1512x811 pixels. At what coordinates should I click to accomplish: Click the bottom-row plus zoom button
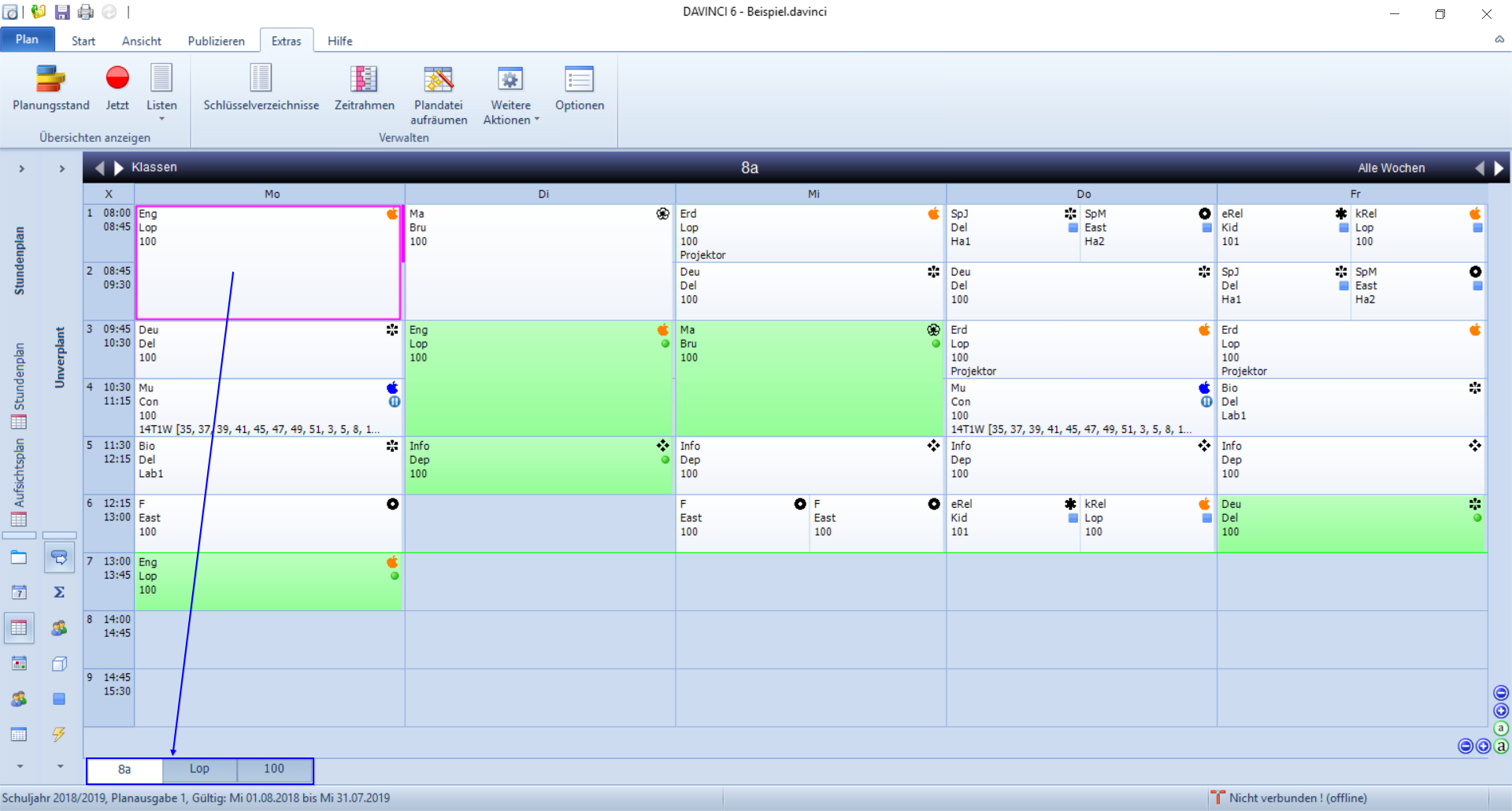click(x=1484, y=746)
